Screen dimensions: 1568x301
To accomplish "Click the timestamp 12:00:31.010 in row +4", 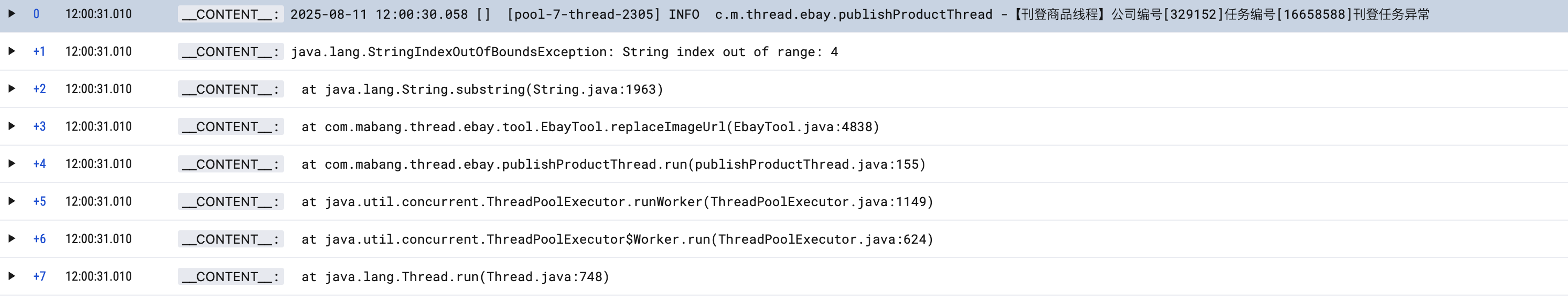I will click(99, 164).
